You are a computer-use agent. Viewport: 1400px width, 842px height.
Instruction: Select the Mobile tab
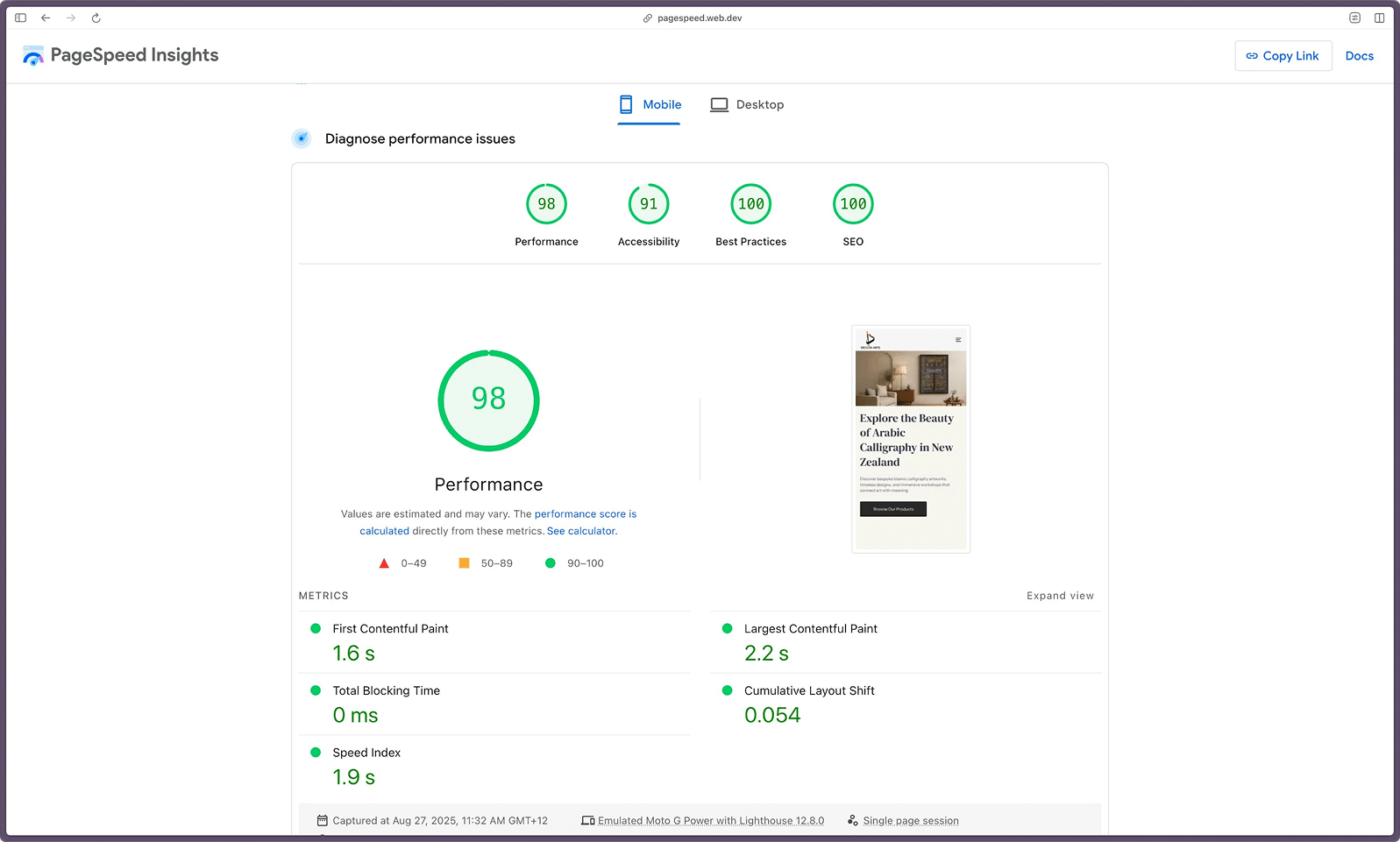tap(650, 104)
